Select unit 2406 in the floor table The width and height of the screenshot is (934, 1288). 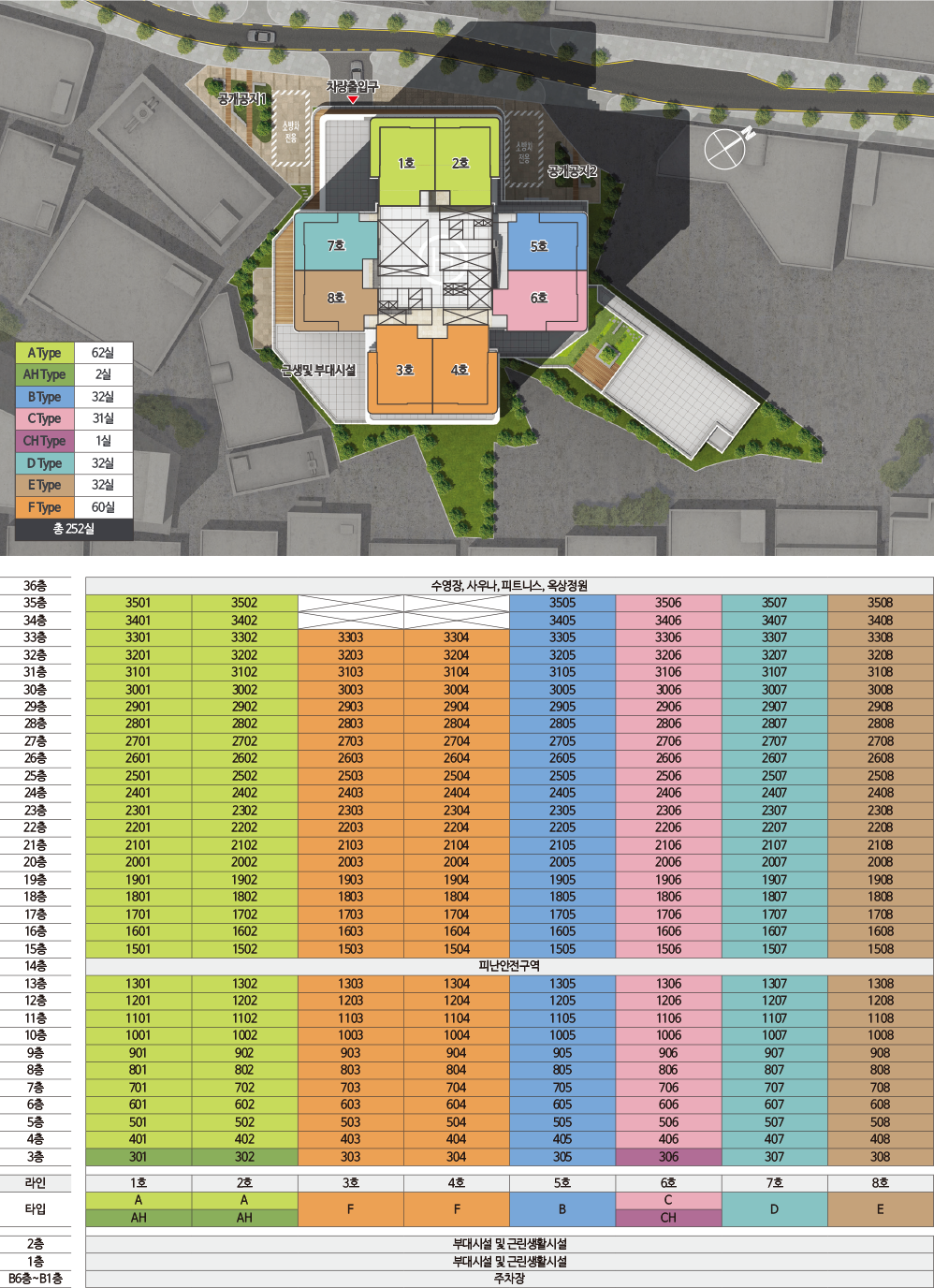pos(668,793)
